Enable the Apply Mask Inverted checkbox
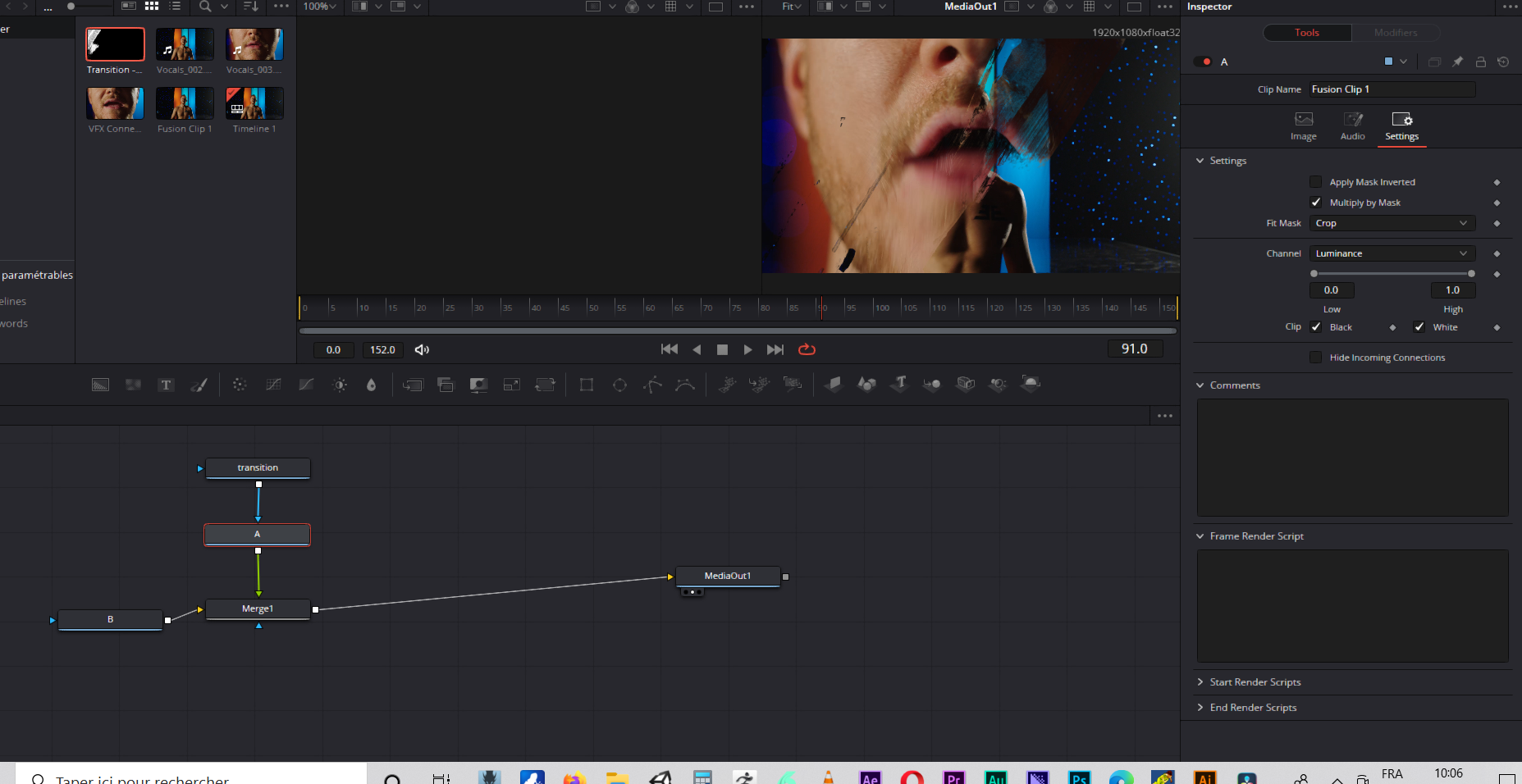This screenshot has width=1522, height=784. tap(1316, 182)
